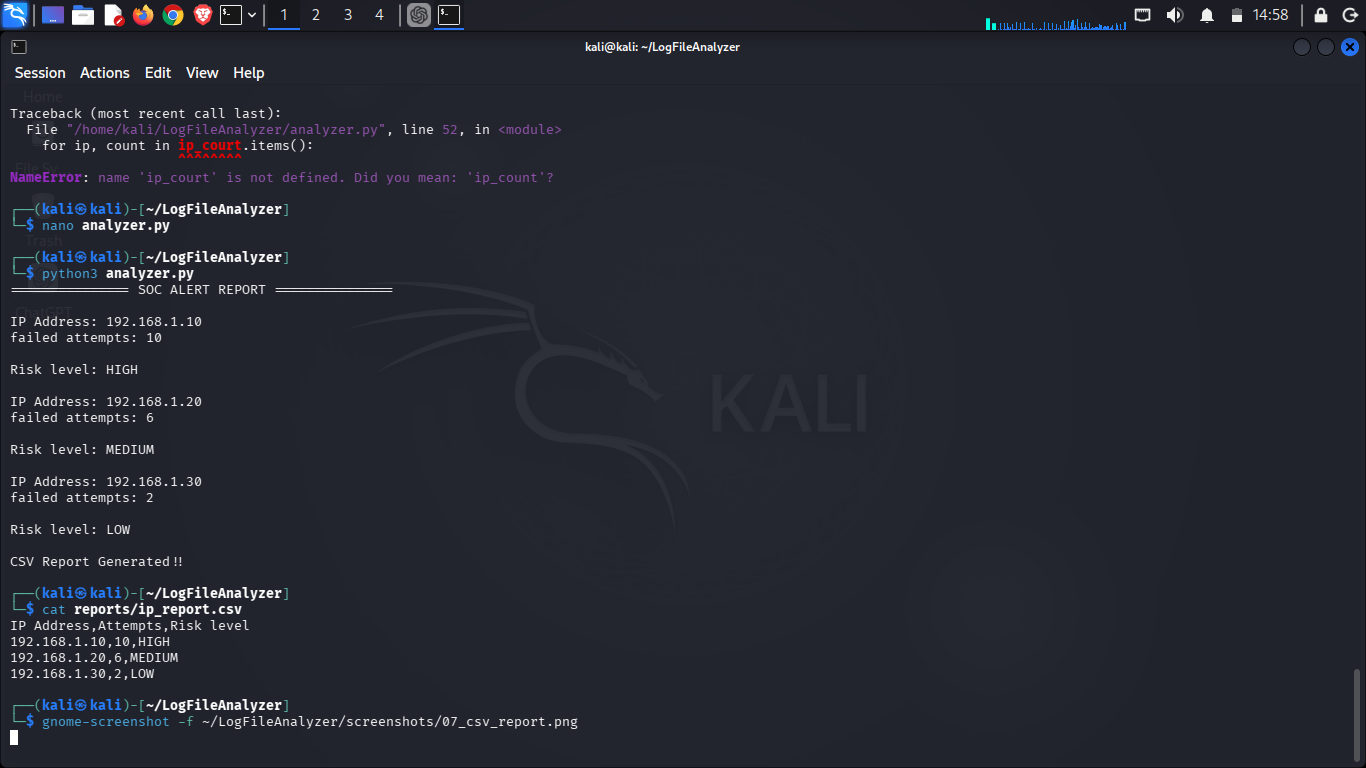Expand the terminal launcher dropdown arrow
This screenshot has width=1366, height=768.
[252, 15]
